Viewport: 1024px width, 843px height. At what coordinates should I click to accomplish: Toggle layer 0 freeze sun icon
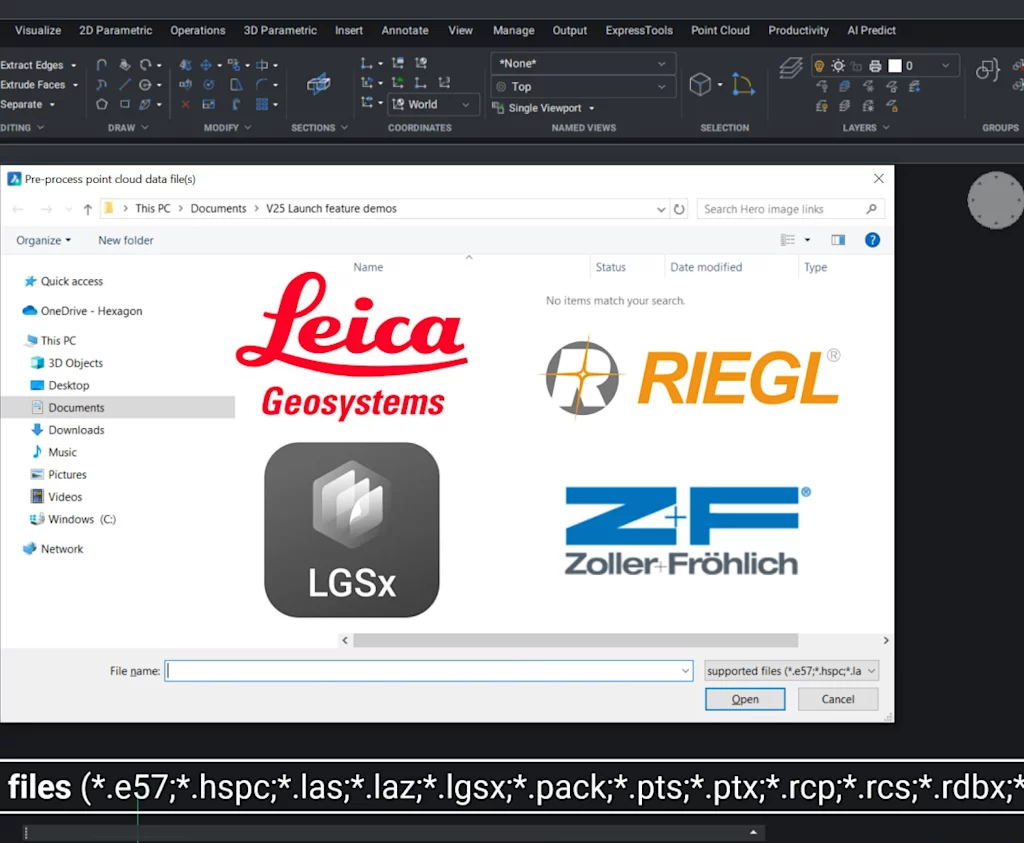(x=838, y=65)
